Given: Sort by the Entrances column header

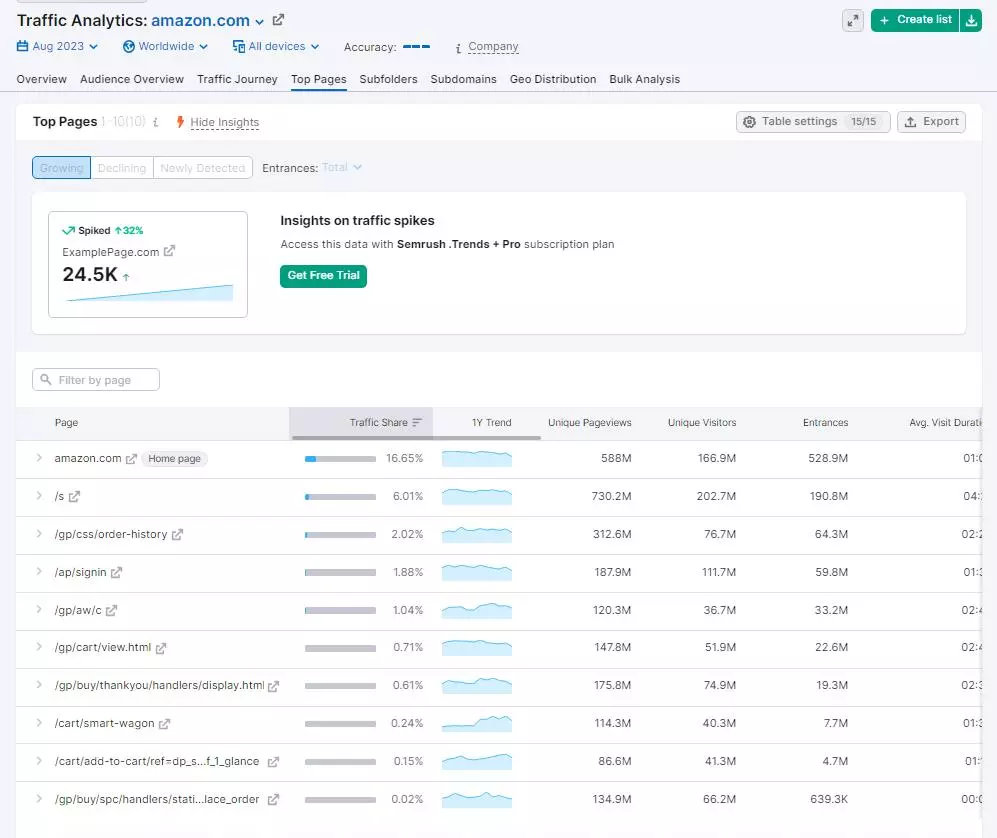Looking at the screenshot, I should point(825,422).
